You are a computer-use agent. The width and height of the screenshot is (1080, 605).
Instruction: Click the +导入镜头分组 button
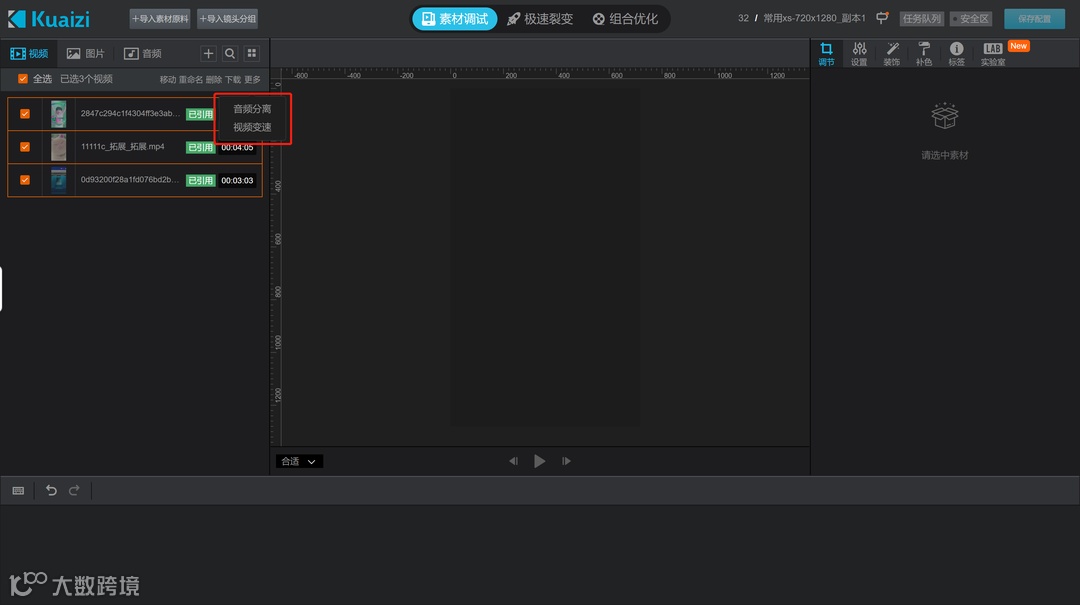[x=227, y=19]
